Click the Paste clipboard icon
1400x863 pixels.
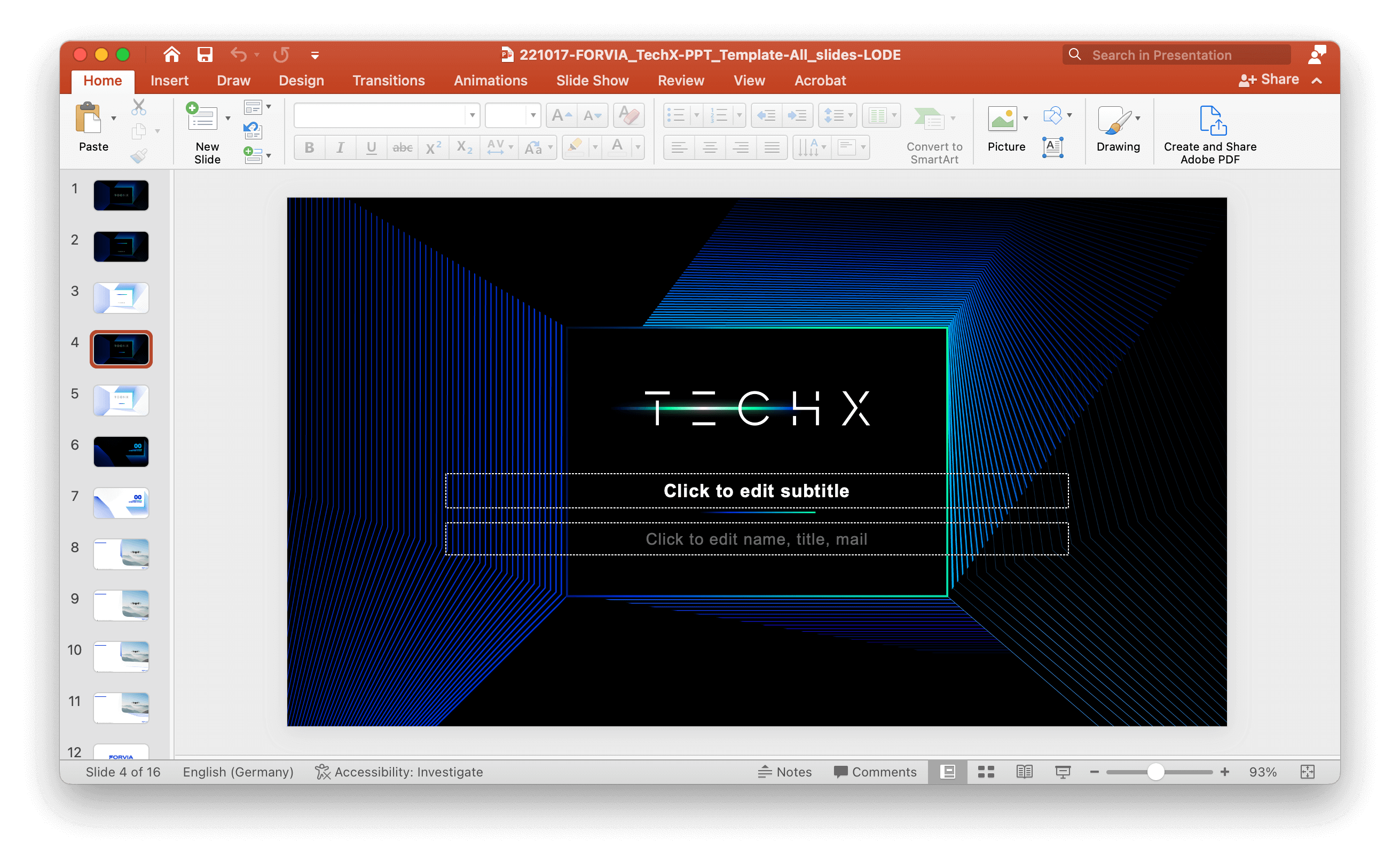(x=88, y=117)
